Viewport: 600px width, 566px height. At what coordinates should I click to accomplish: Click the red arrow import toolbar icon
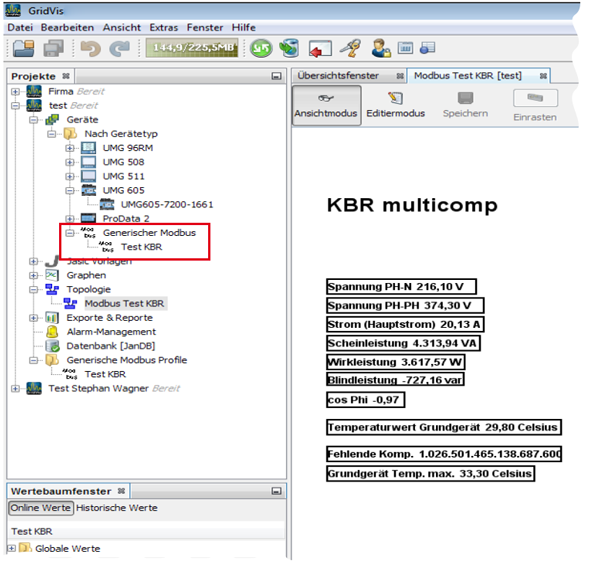tap(320, 47)
